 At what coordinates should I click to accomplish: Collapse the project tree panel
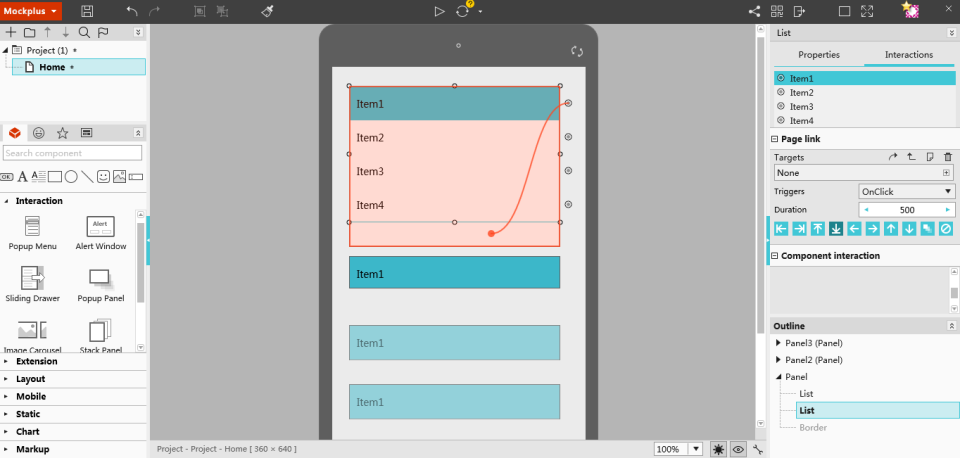(138, 32)
